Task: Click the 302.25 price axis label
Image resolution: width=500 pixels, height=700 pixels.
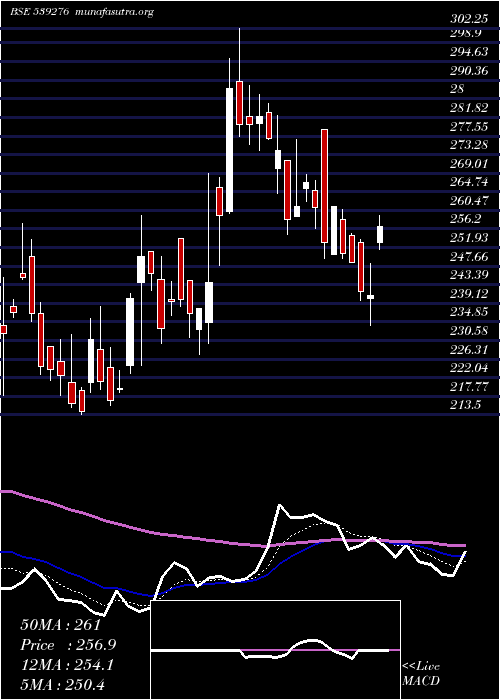Action: click(x=470, y=20)
